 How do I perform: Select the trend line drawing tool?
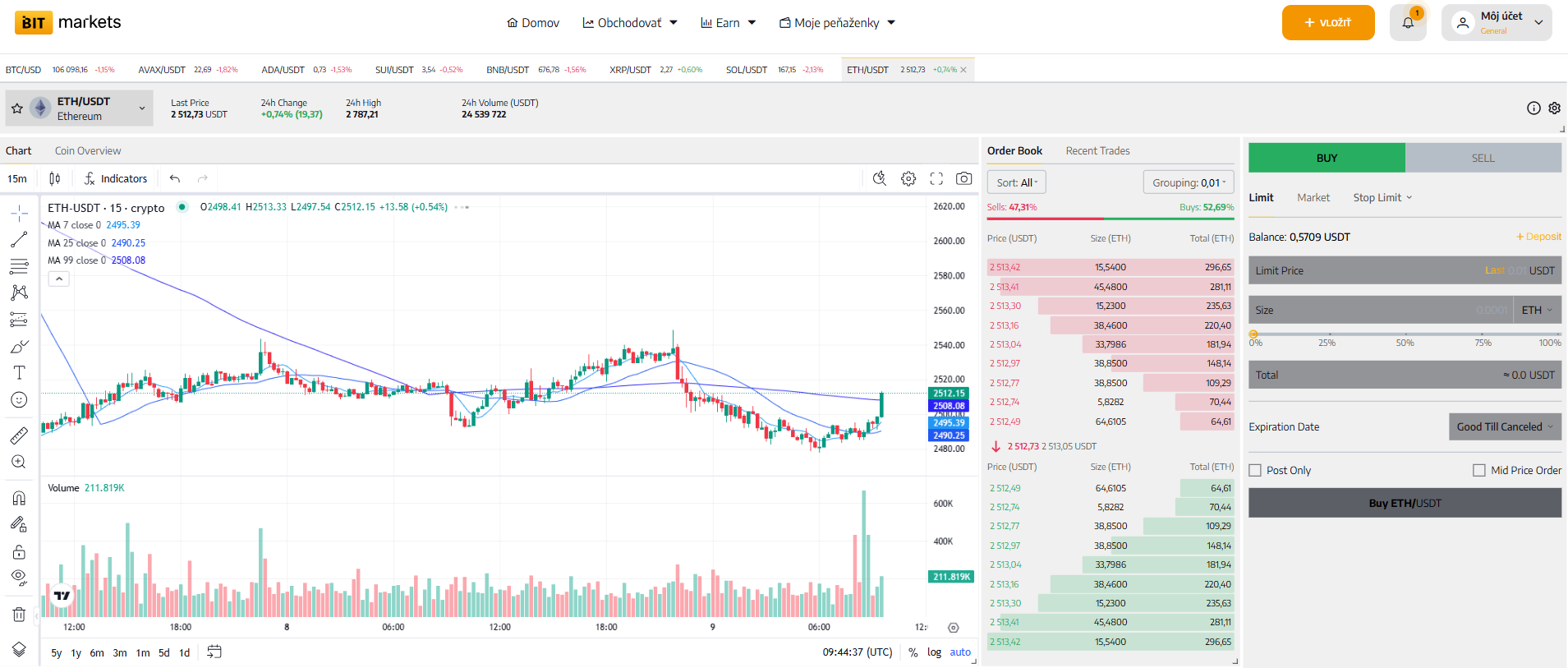pos(19,240)
